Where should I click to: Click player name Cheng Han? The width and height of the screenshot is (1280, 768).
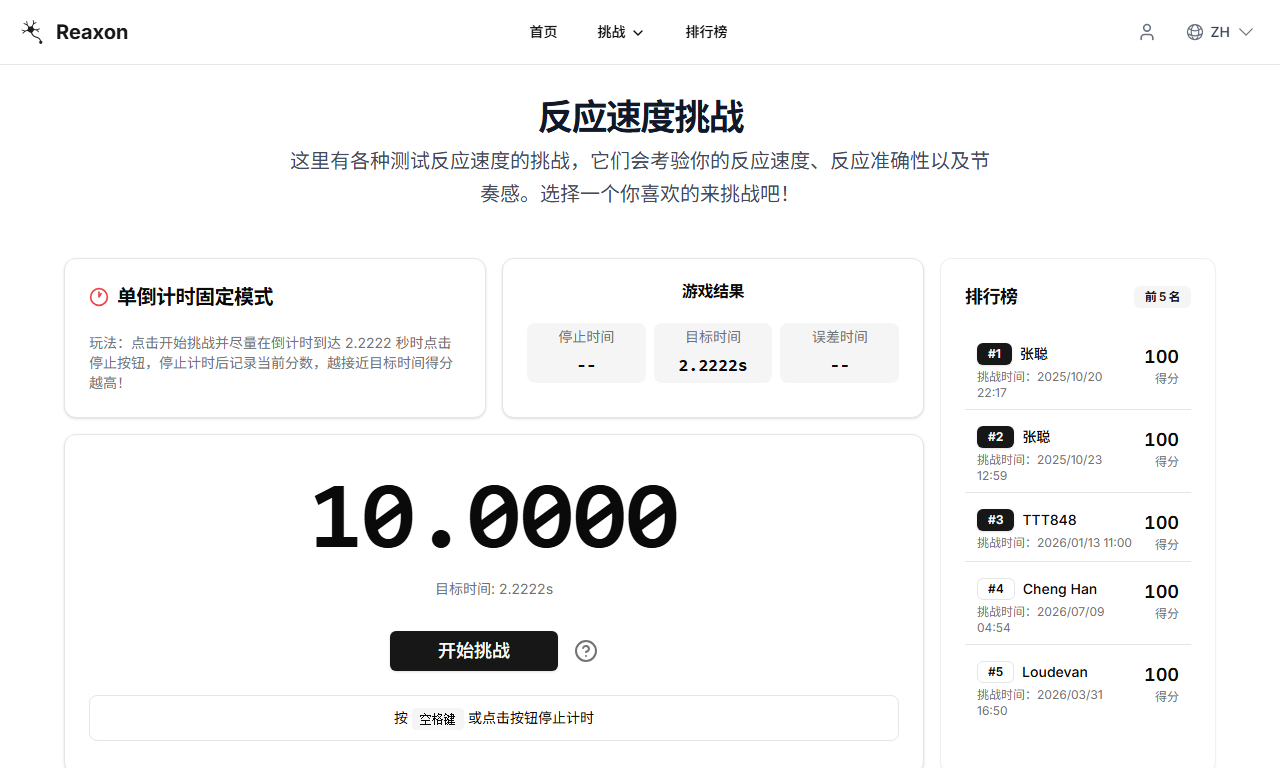(1059, 589)
